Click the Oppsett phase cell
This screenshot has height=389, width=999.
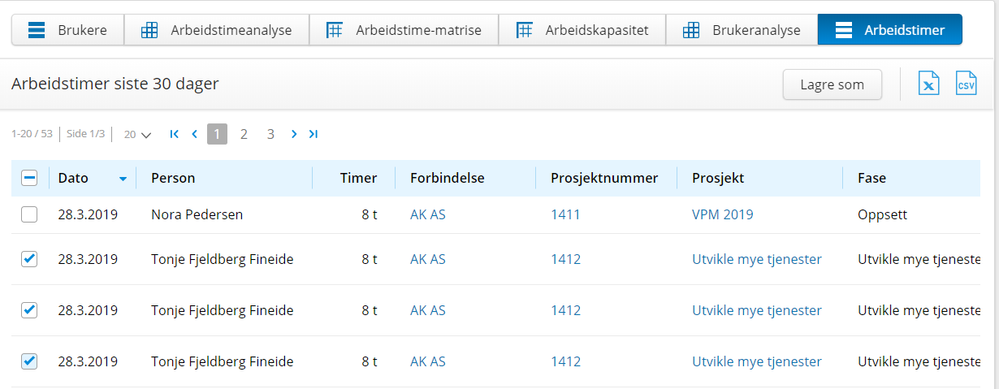click(882, 215)
